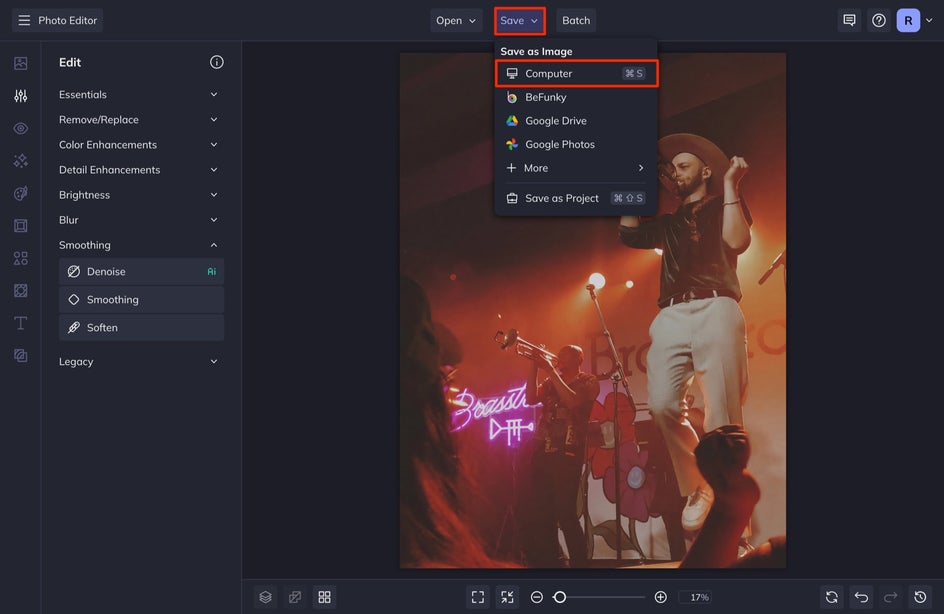This screenshot has height=614, width=944.
Task: Click the fit to screen icon
Action: pyautogui.click(x=478, y=597)
